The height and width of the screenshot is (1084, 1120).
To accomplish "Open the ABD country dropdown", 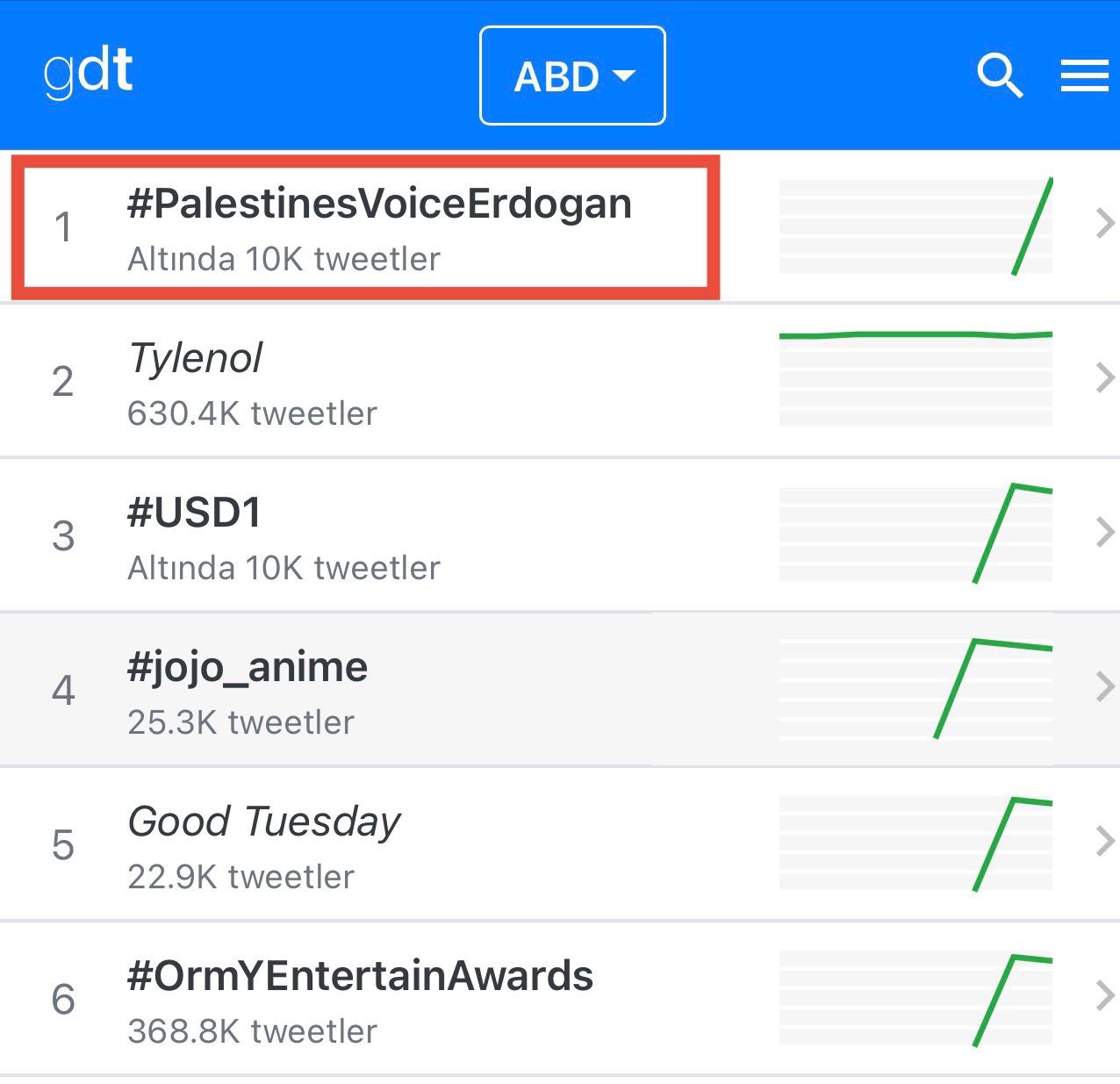I will point(572,76).
